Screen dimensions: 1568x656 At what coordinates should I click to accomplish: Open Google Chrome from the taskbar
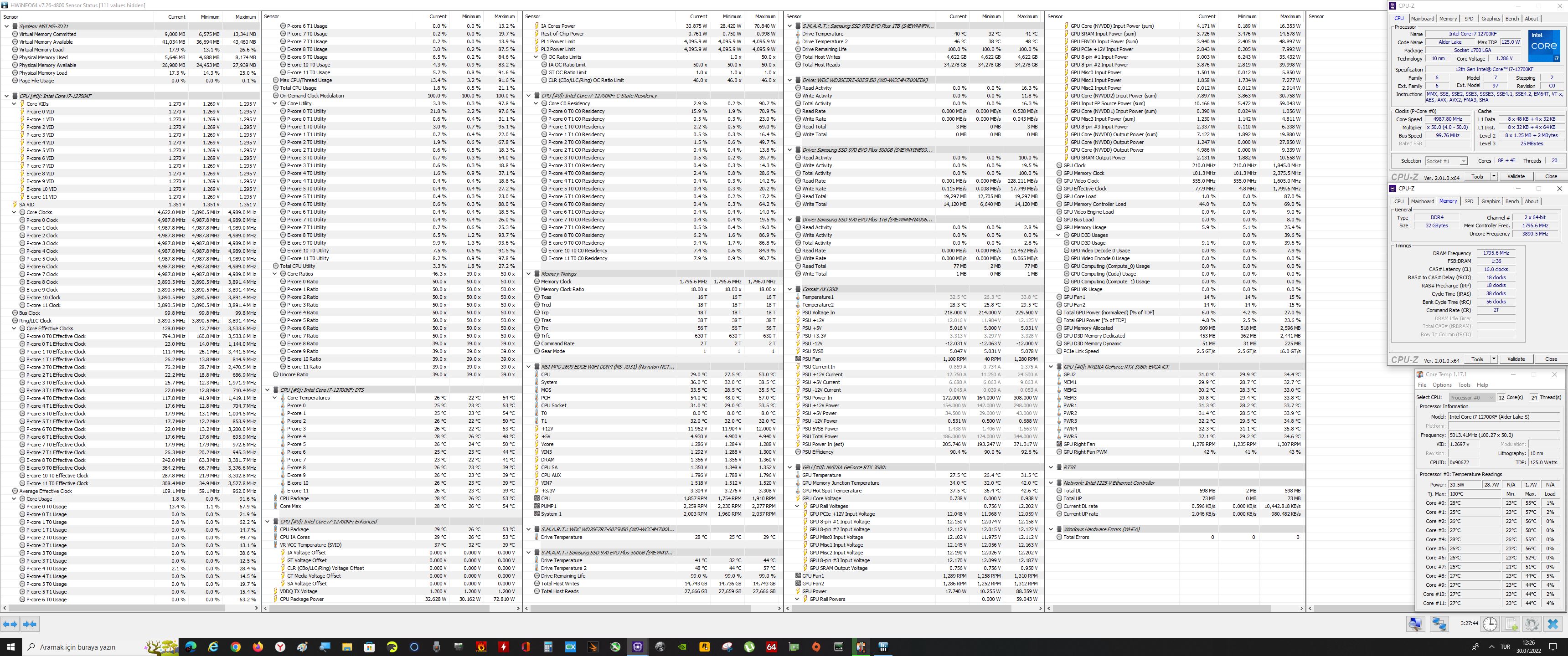tap(236, 647)
